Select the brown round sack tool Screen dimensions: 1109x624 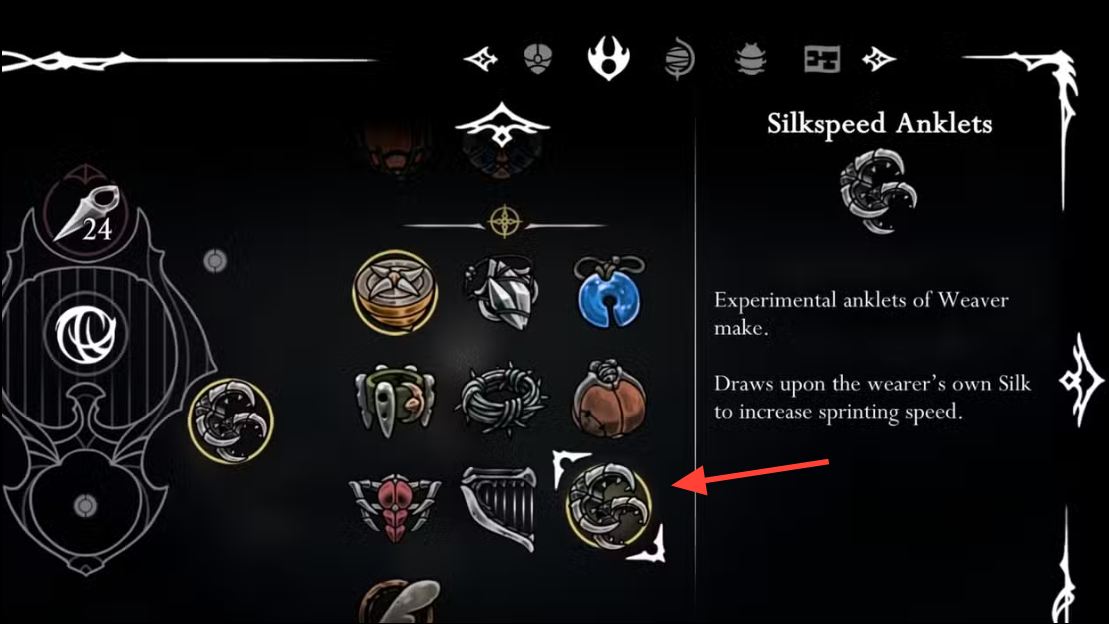(609, 398)
